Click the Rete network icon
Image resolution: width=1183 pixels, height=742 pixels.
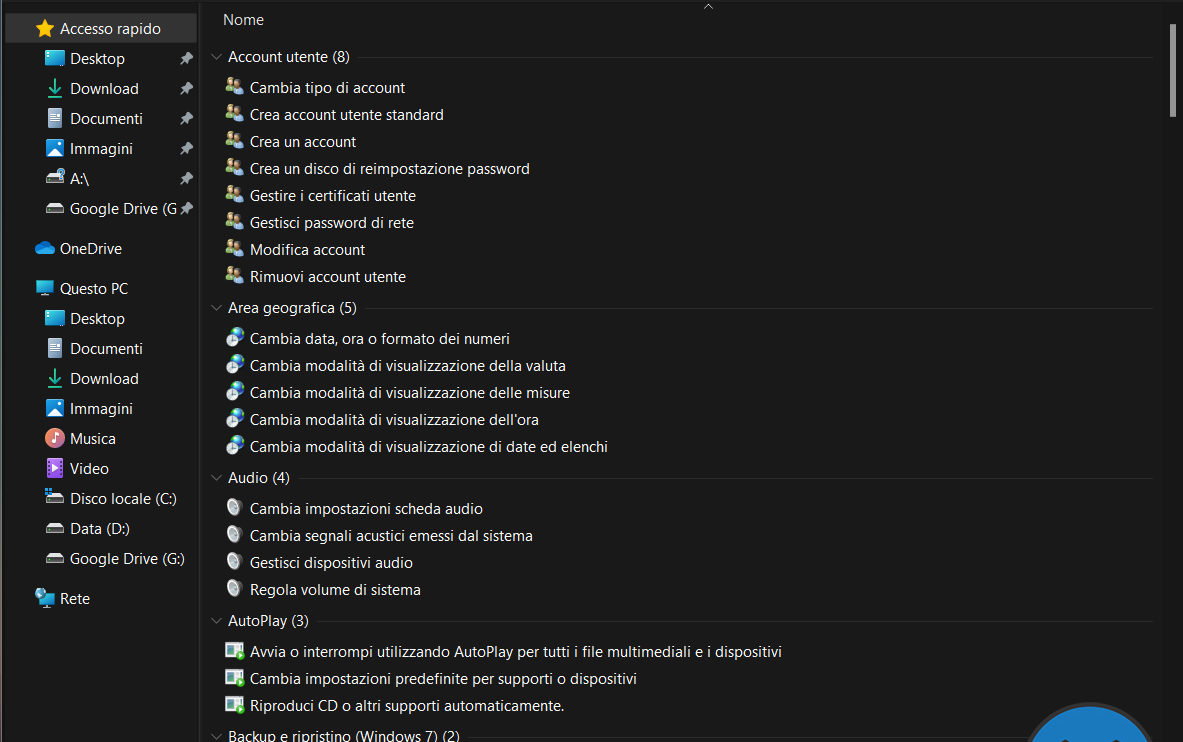pyautogui.click(x=44, y=598)
